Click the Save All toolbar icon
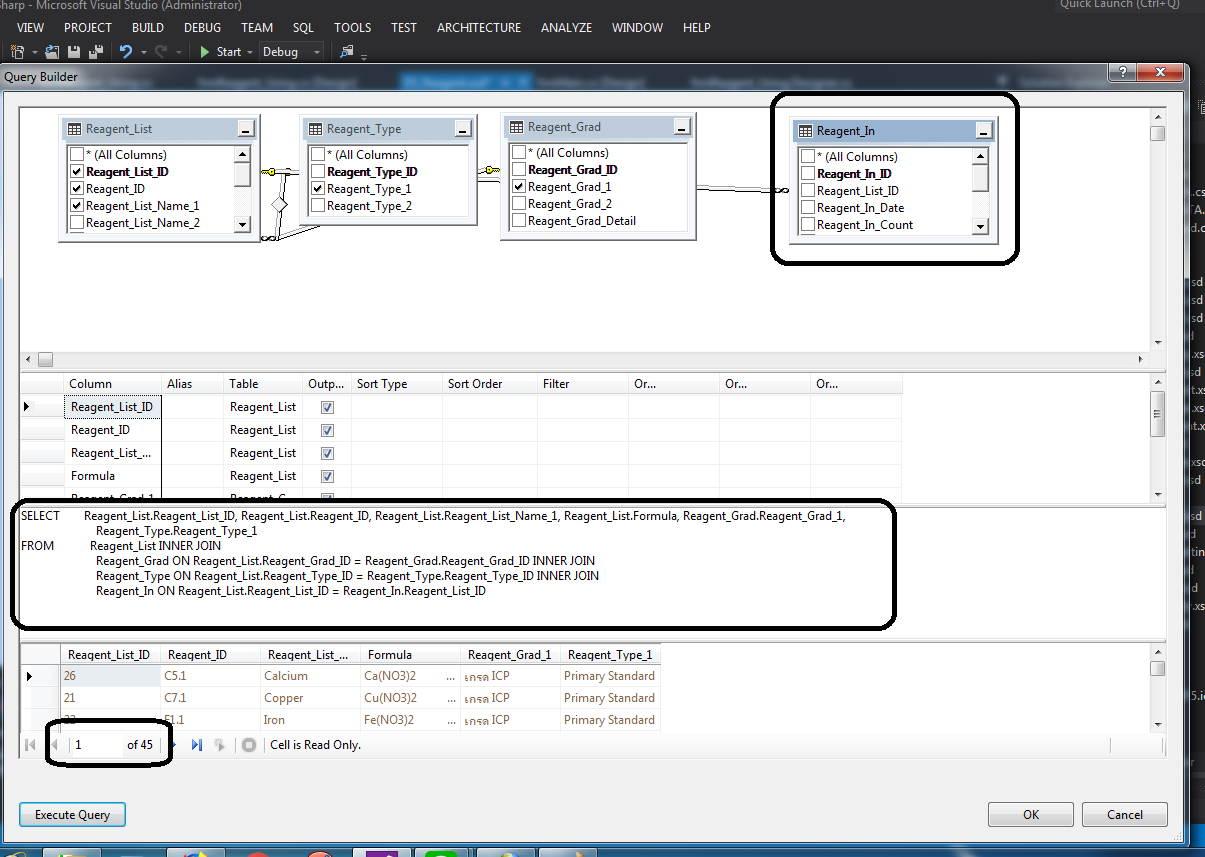This screenshot has height=857, width=1205. coord(96,52)
